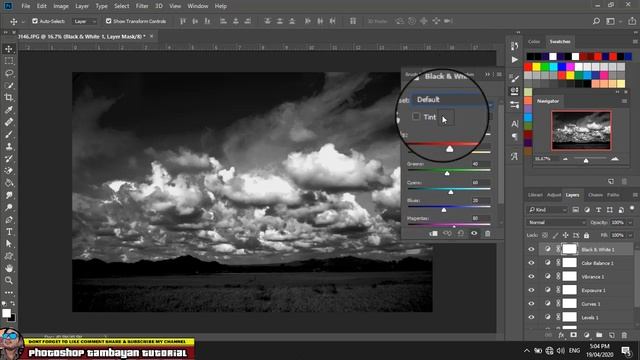Open the workspace switcher icon
The height and width of the screenshot is (360, 640).
611,21
